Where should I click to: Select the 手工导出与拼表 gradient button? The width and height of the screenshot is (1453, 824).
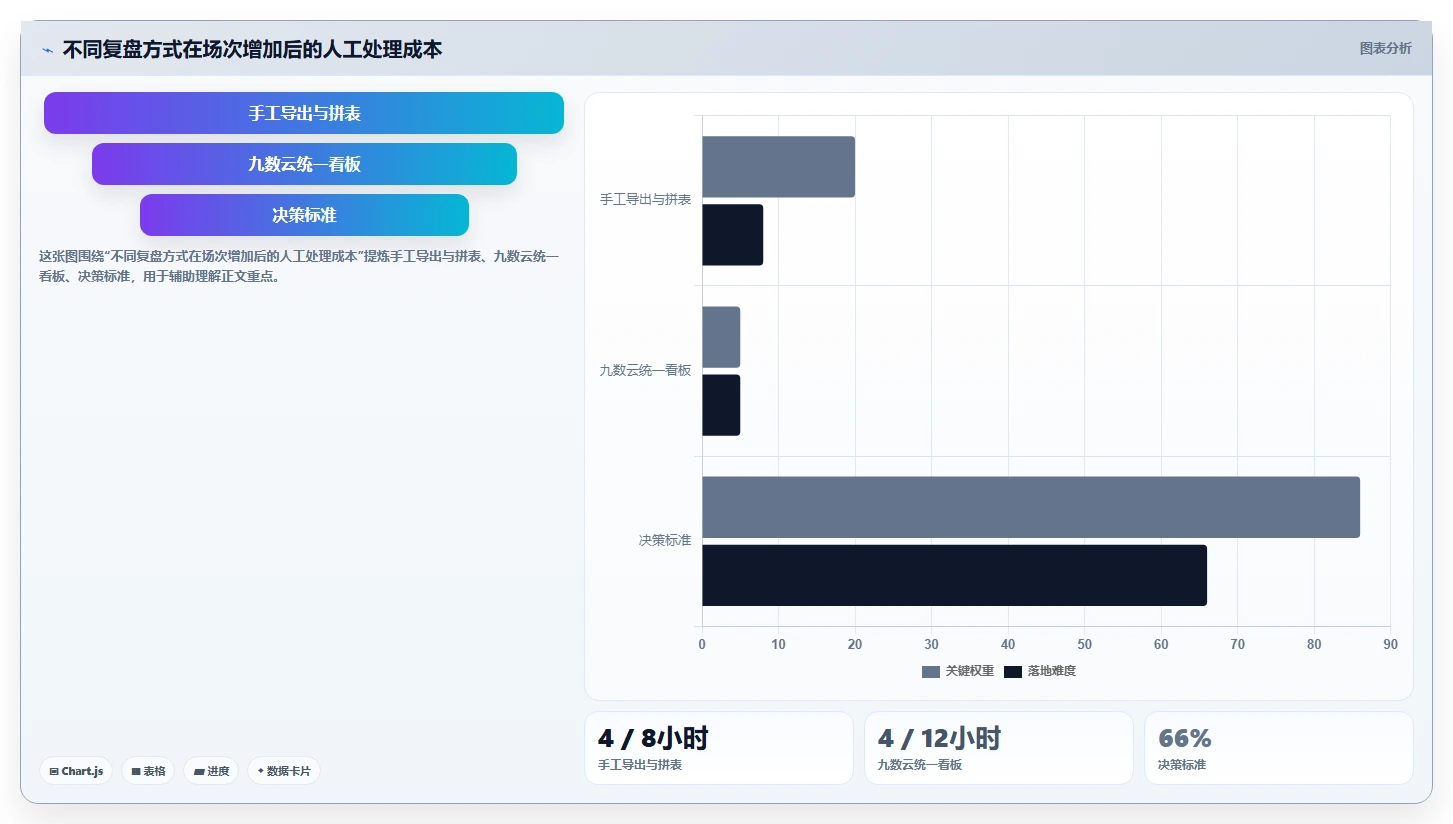click(x=304, y=113)
